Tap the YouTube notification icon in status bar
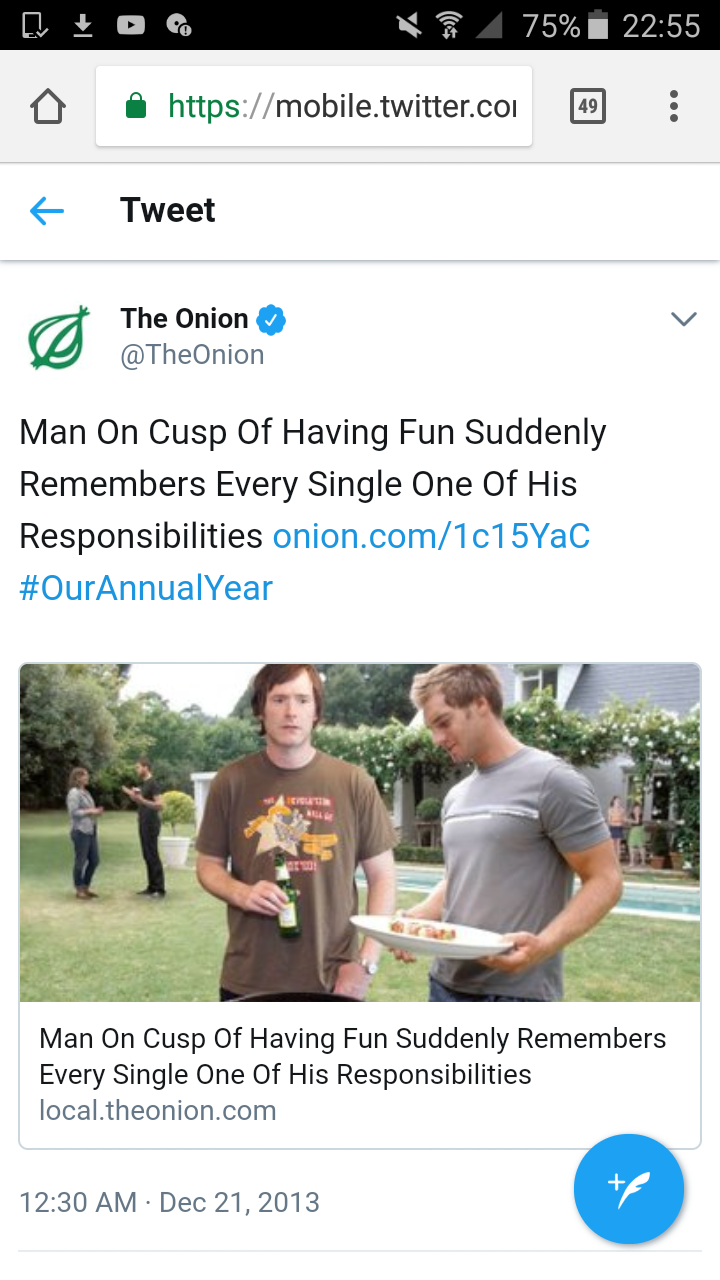Image resolution: width=720 pixels, height=1280 pixels. [131, 25]
